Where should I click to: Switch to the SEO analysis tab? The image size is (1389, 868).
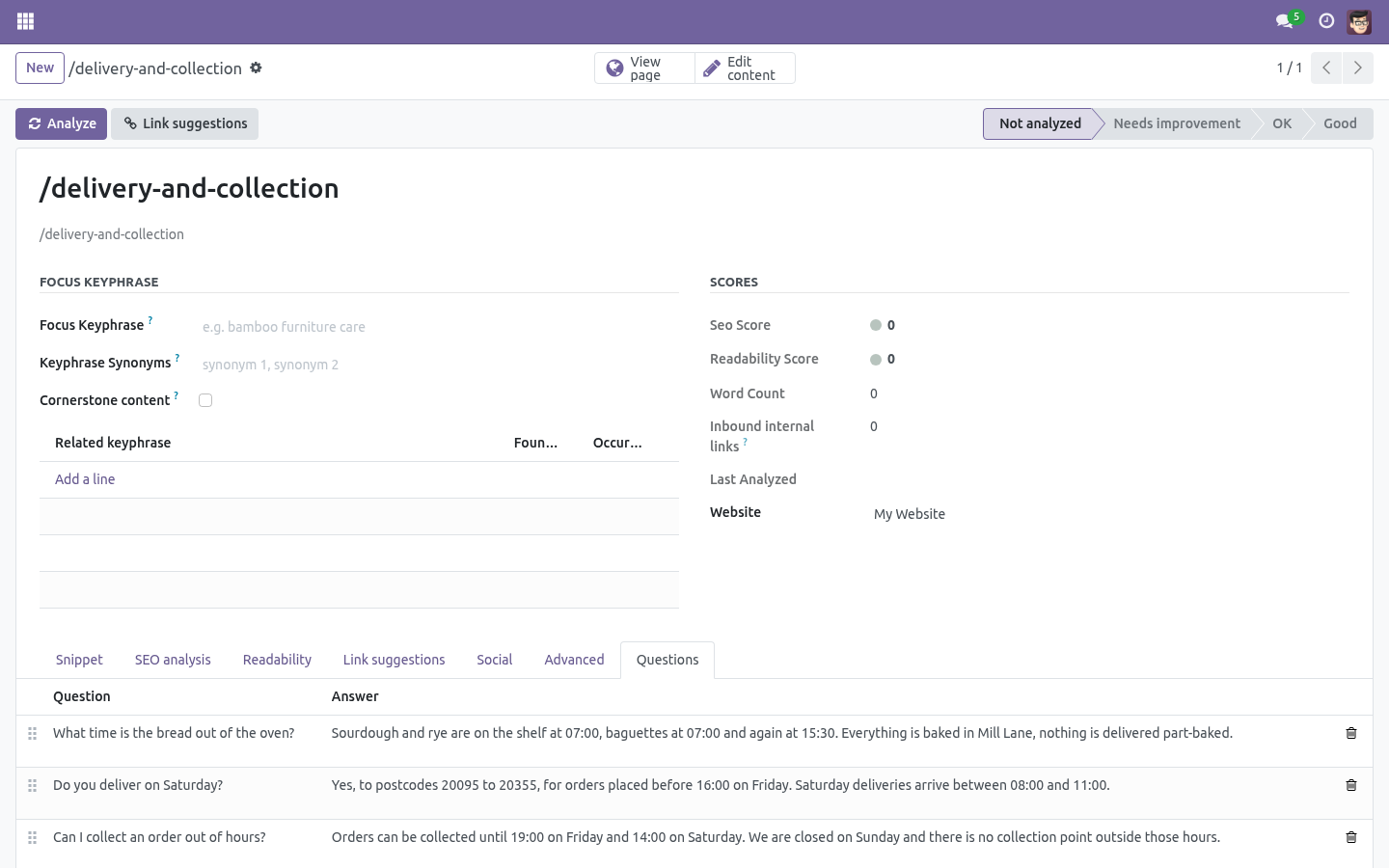pos(173,660)
